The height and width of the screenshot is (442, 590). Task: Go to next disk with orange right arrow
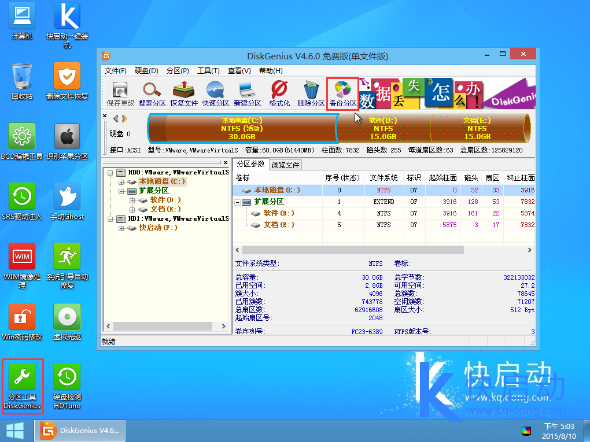coord(124,119)
